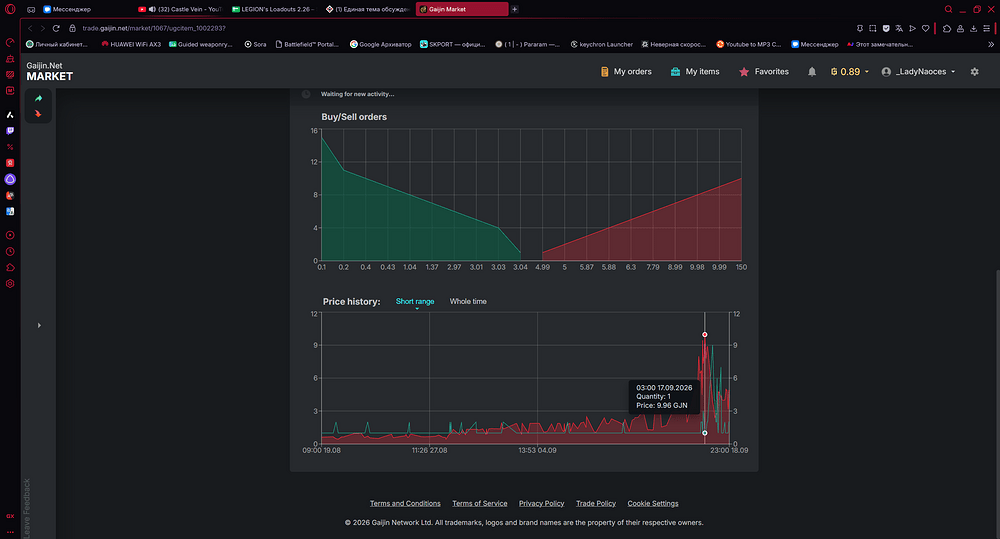Open ad blocker shield icon
This screenshot has height=539, width=1000.
pos(886,28)
